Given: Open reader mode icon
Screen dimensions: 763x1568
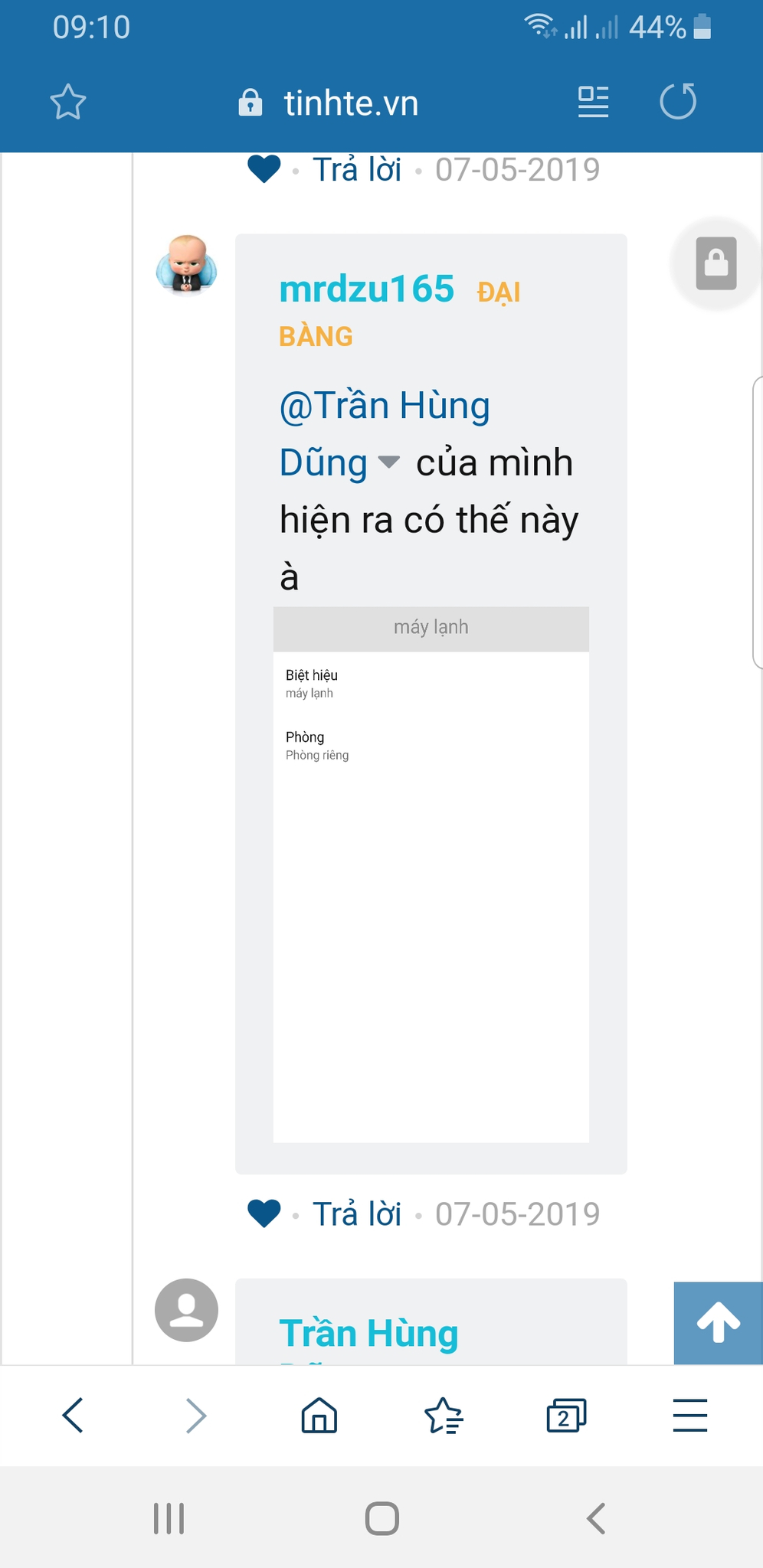Looking at the screenshot, I should [x=593, y=102].
